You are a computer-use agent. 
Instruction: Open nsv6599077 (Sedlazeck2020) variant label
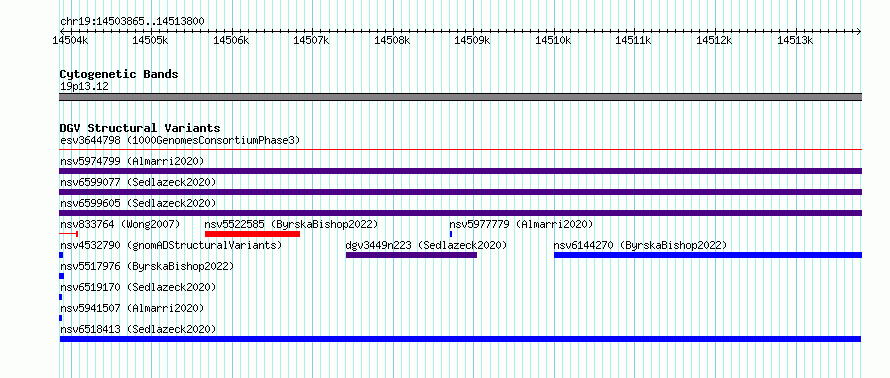138,182
